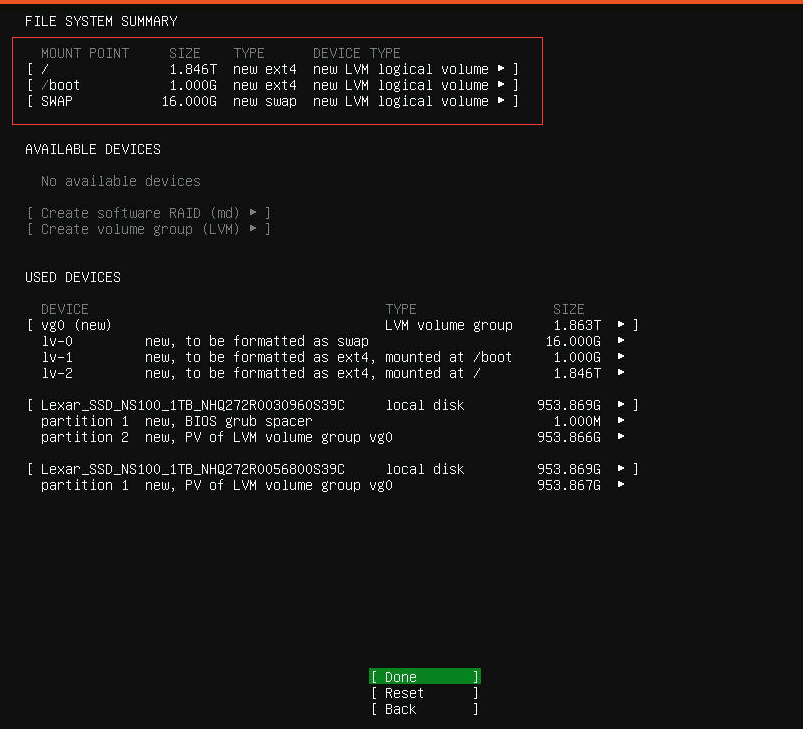Click arrow next to lv-2 root volume
Viewport: 803px width, 729px height.
[x=621, y=373]
